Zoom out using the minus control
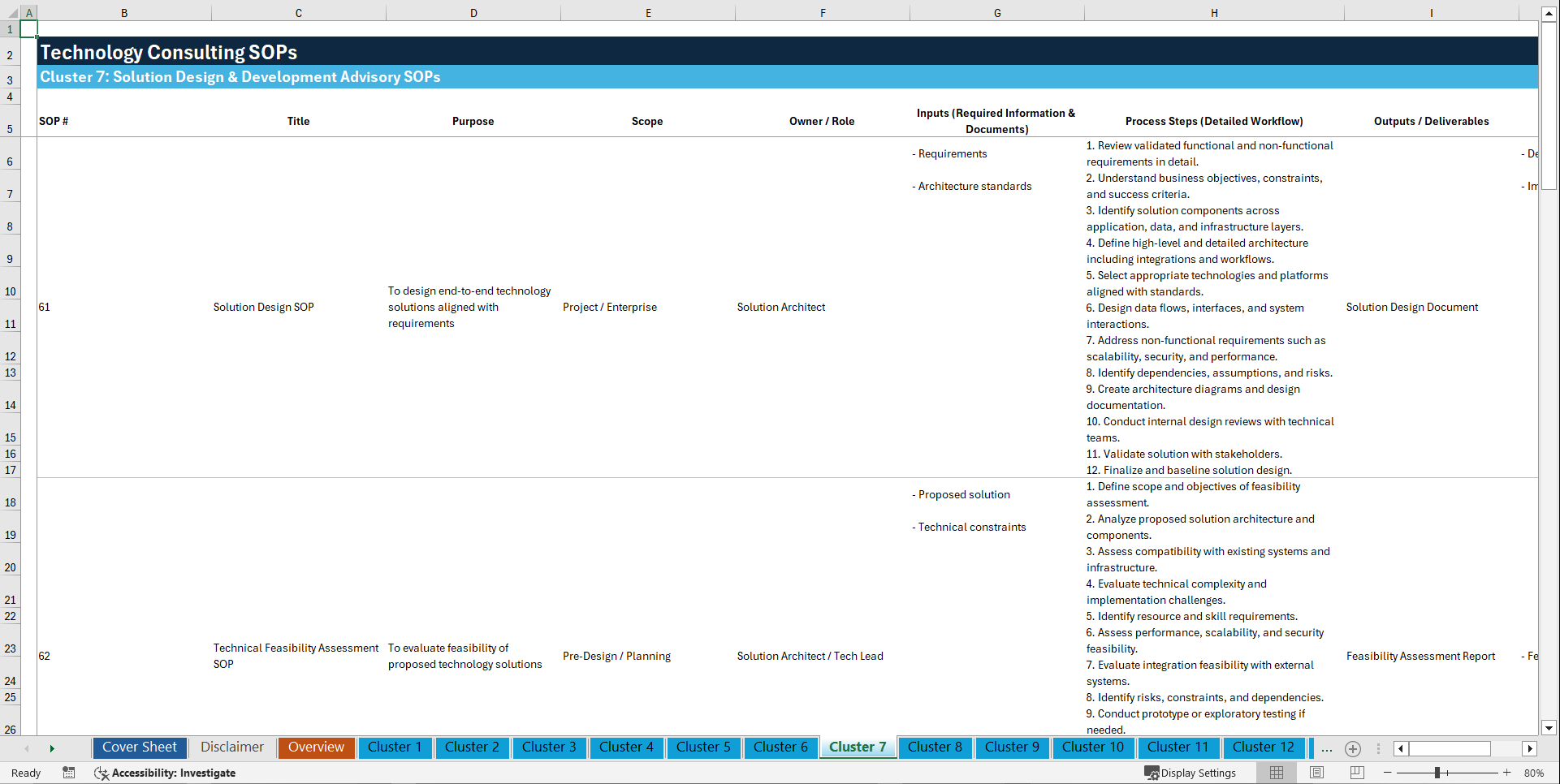This screenshot has height=784, width=1560. 1389,773
